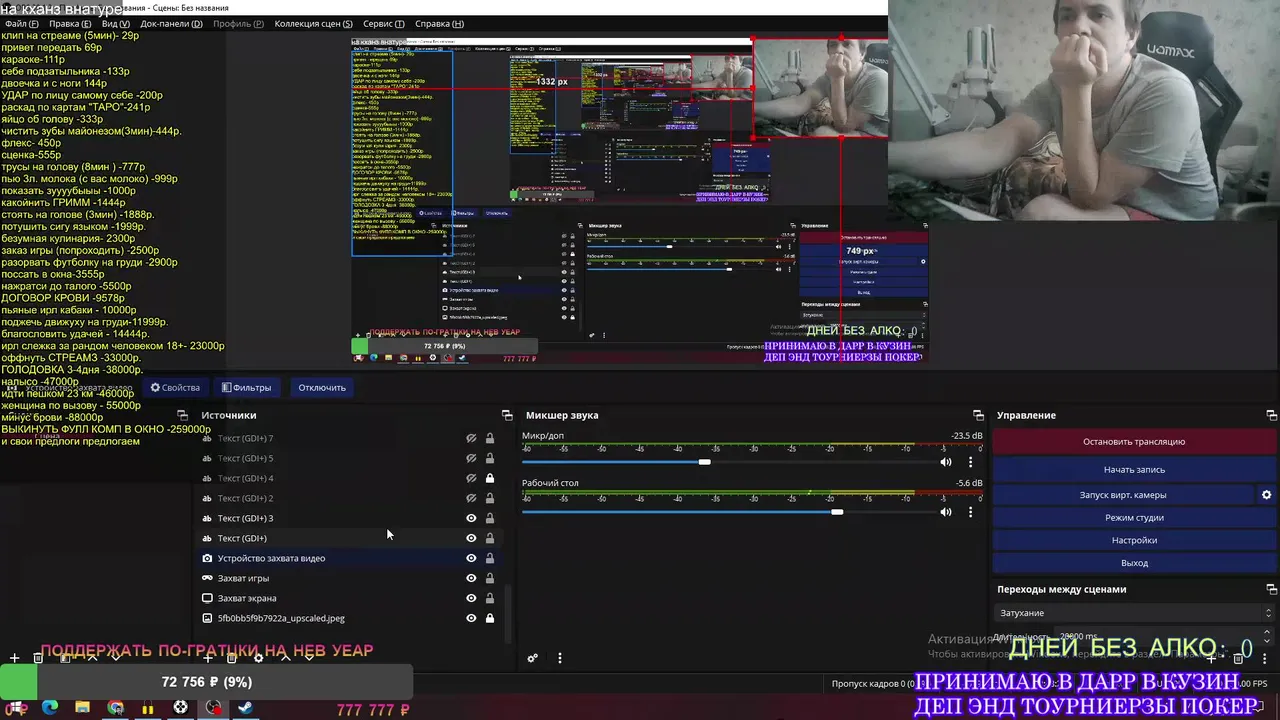Viewport: 1280px width, 720px height.
Task: Open the Коллекция сцен menu
Action: 313,23
